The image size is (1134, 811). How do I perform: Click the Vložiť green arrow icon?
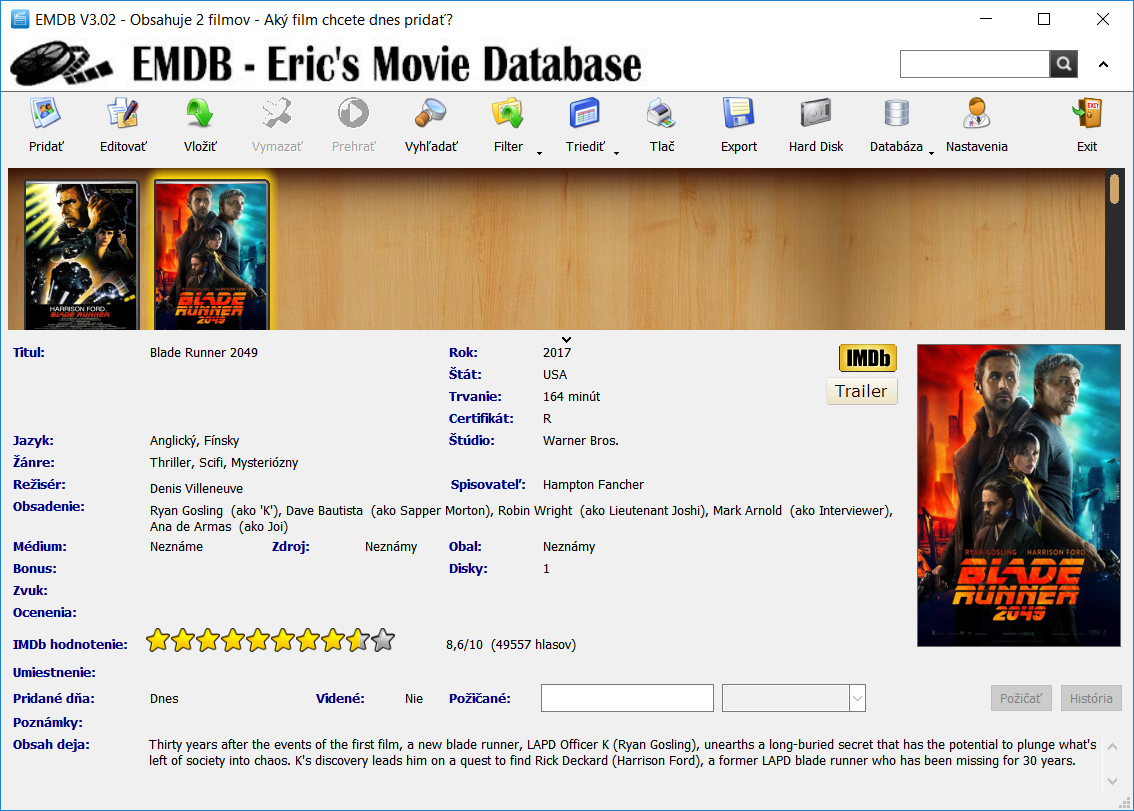[x=200, y=114]
